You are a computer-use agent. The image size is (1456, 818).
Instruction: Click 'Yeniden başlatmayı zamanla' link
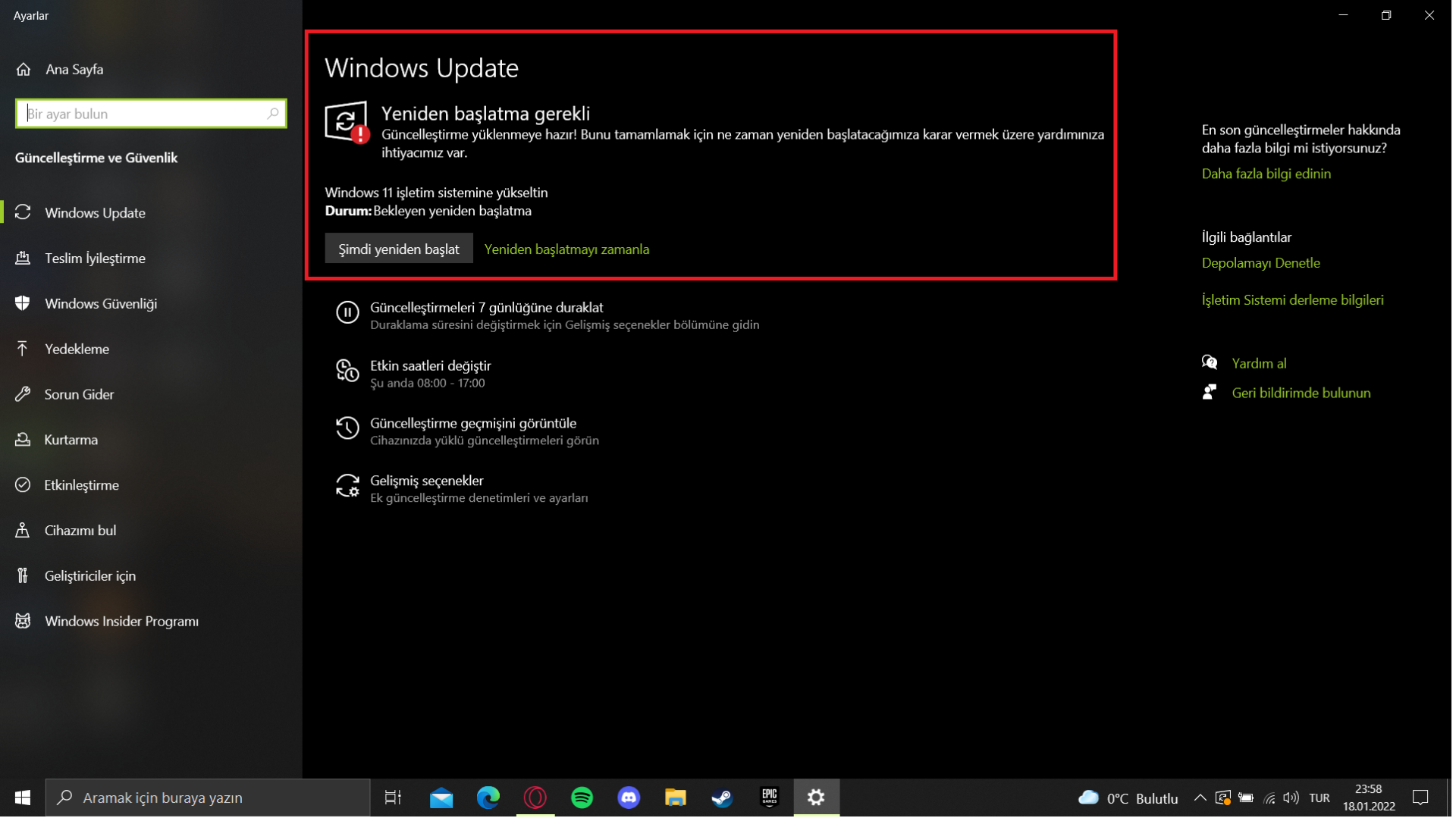[568, 249]
